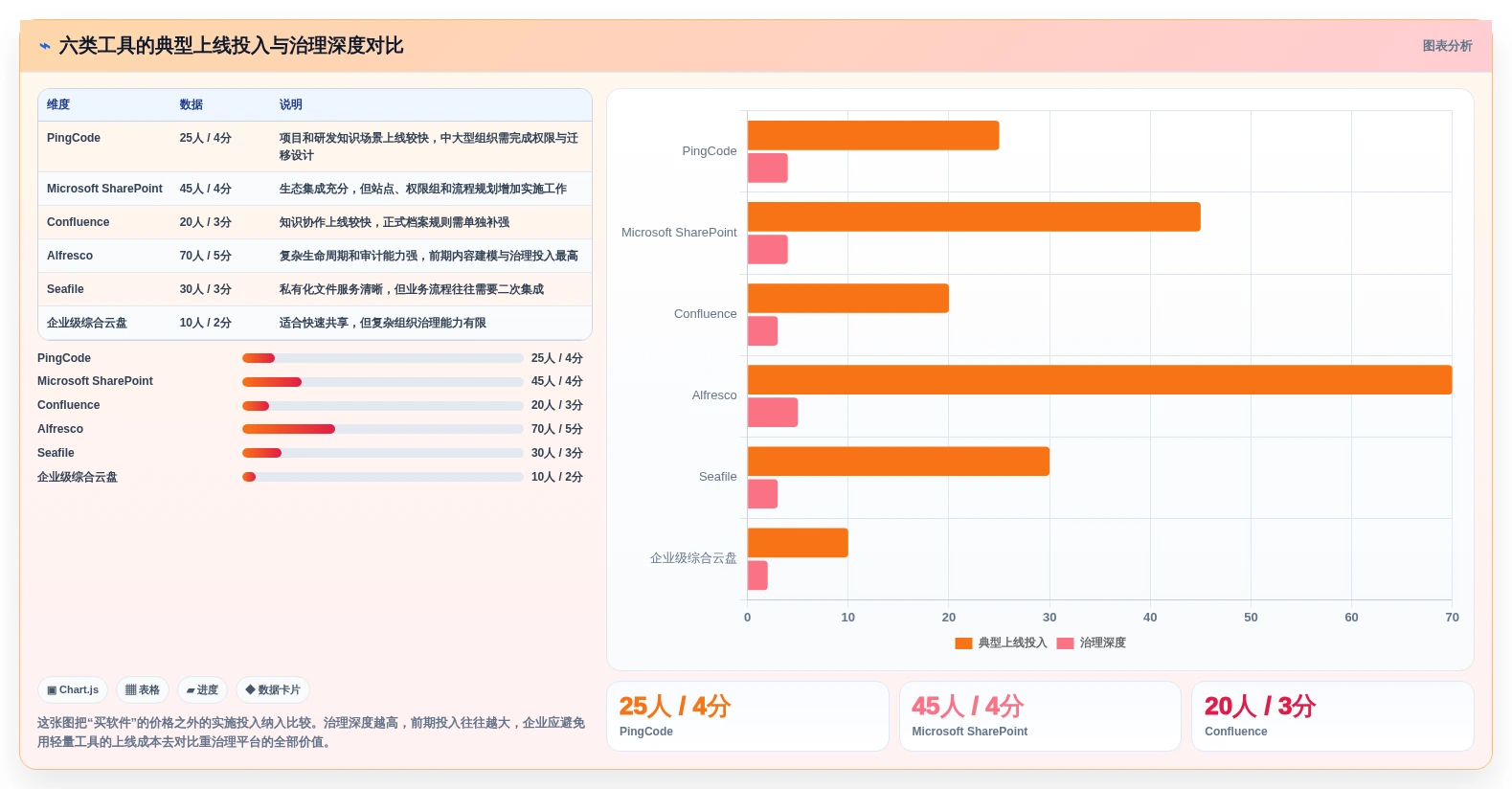Click the title 六类工具的典型上线投入与治理深度对比
This screenshot has width=1512, height=789.
coord(231,46)
